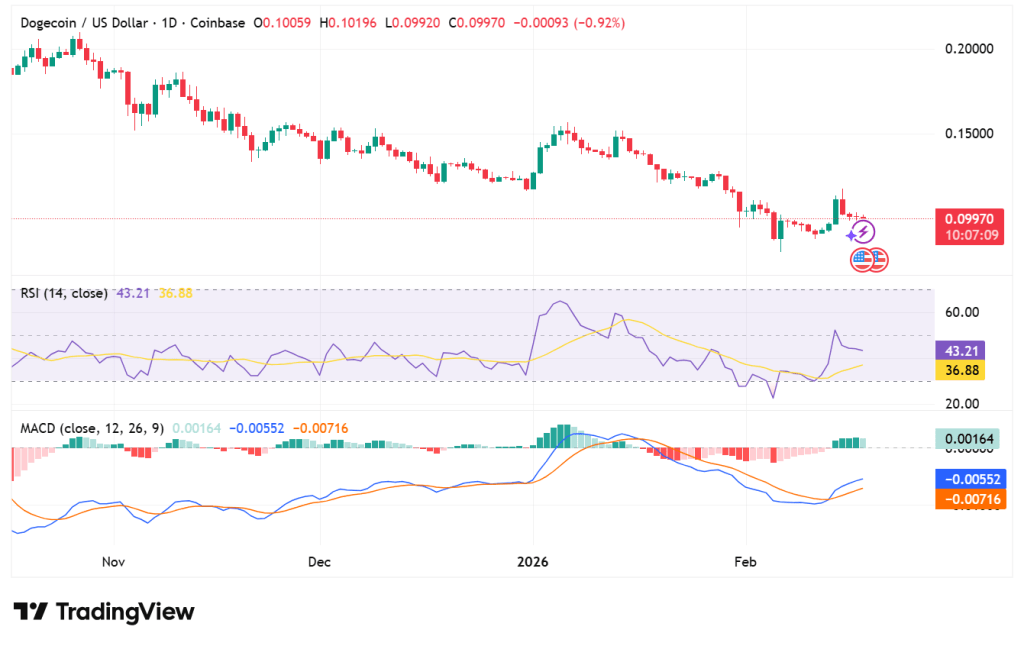Click the green 0.00164 MACD histogram tag
1024x646 pixels.
[968, 438]
